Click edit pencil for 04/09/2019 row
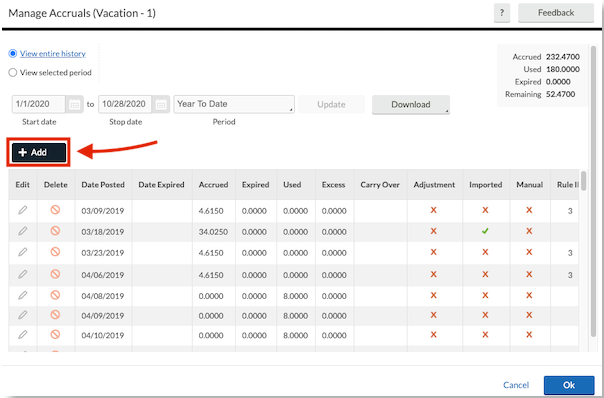 click(x=23, y=315)
